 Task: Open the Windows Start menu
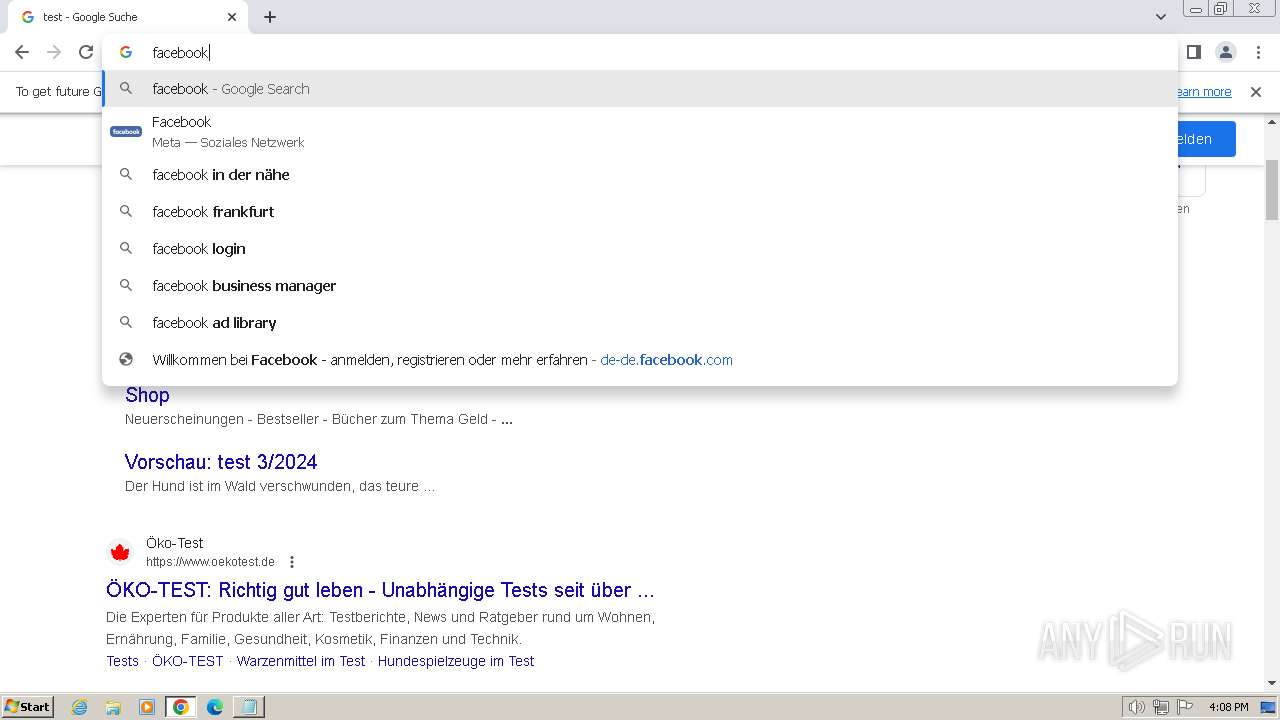click(27, 707)
